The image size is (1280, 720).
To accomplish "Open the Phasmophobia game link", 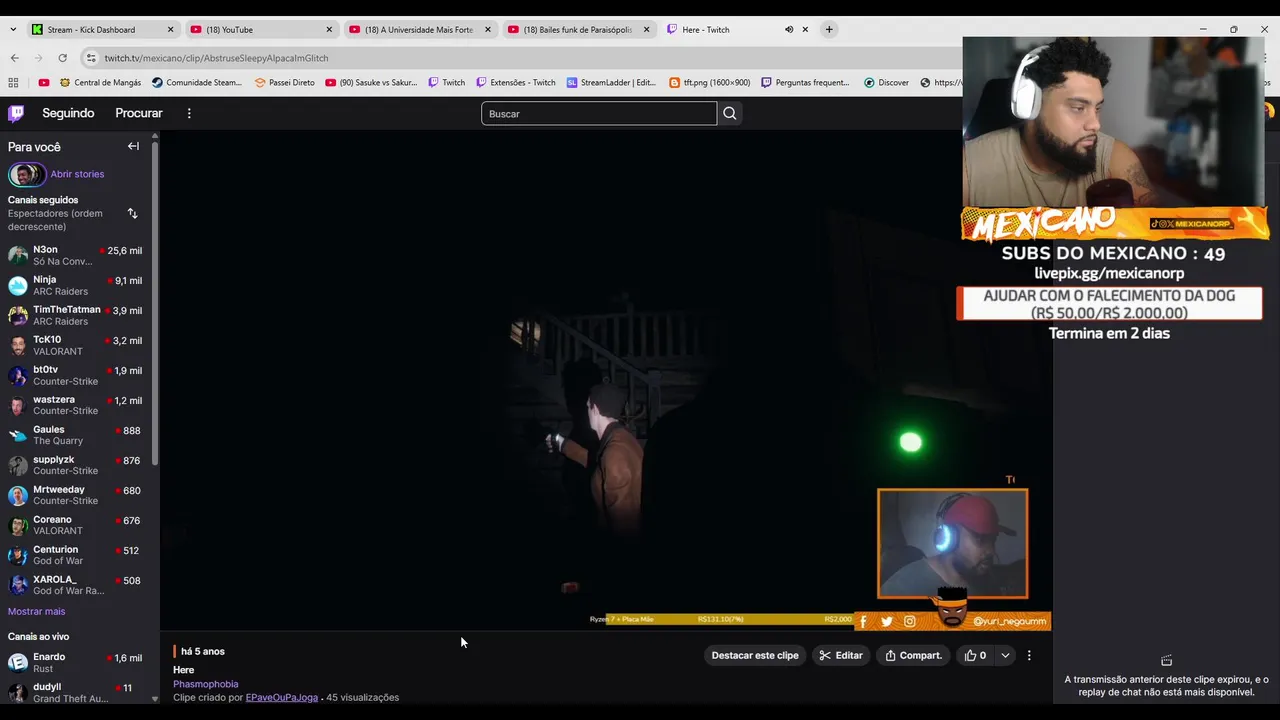I will [205, 684].
